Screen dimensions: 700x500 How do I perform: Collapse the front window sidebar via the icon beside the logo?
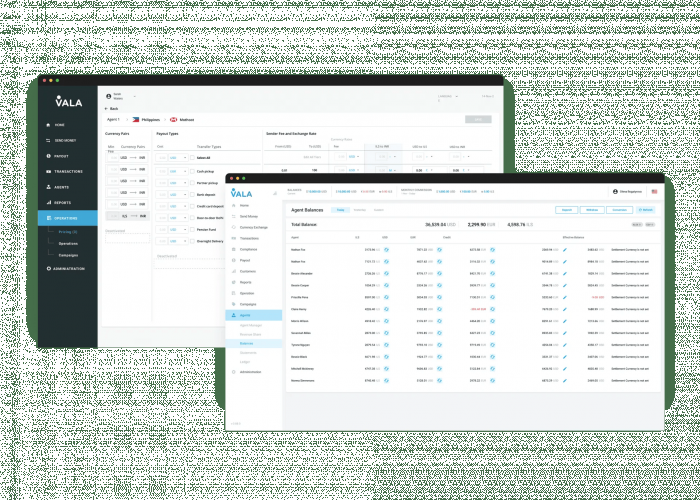tap(275, 193)
